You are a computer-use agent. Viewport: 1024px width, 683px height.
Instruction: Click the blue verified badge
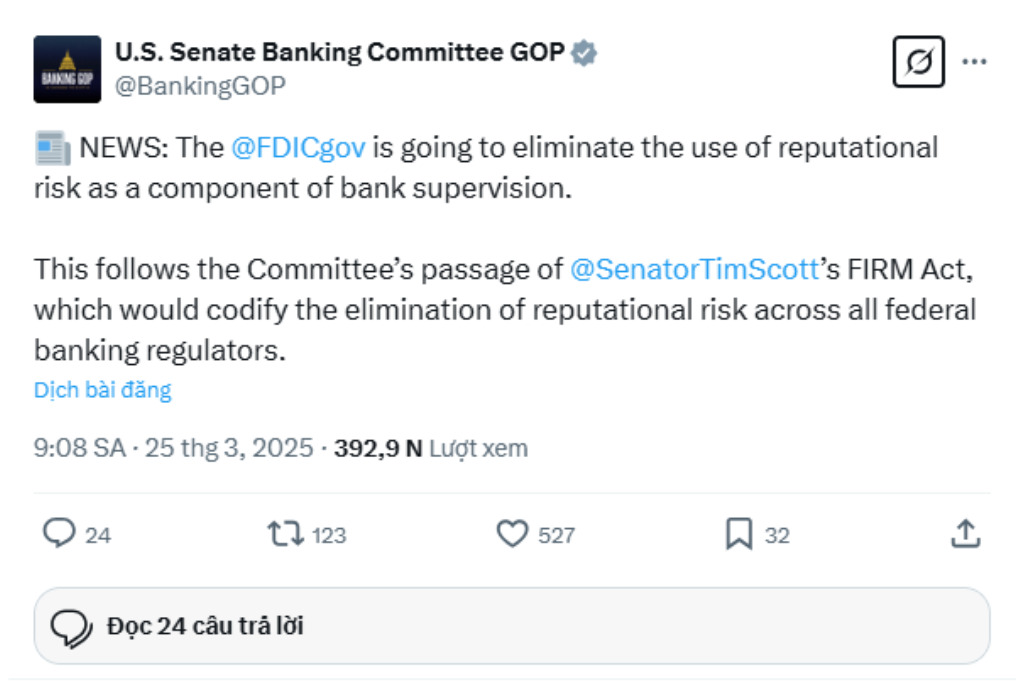point(583,53)
